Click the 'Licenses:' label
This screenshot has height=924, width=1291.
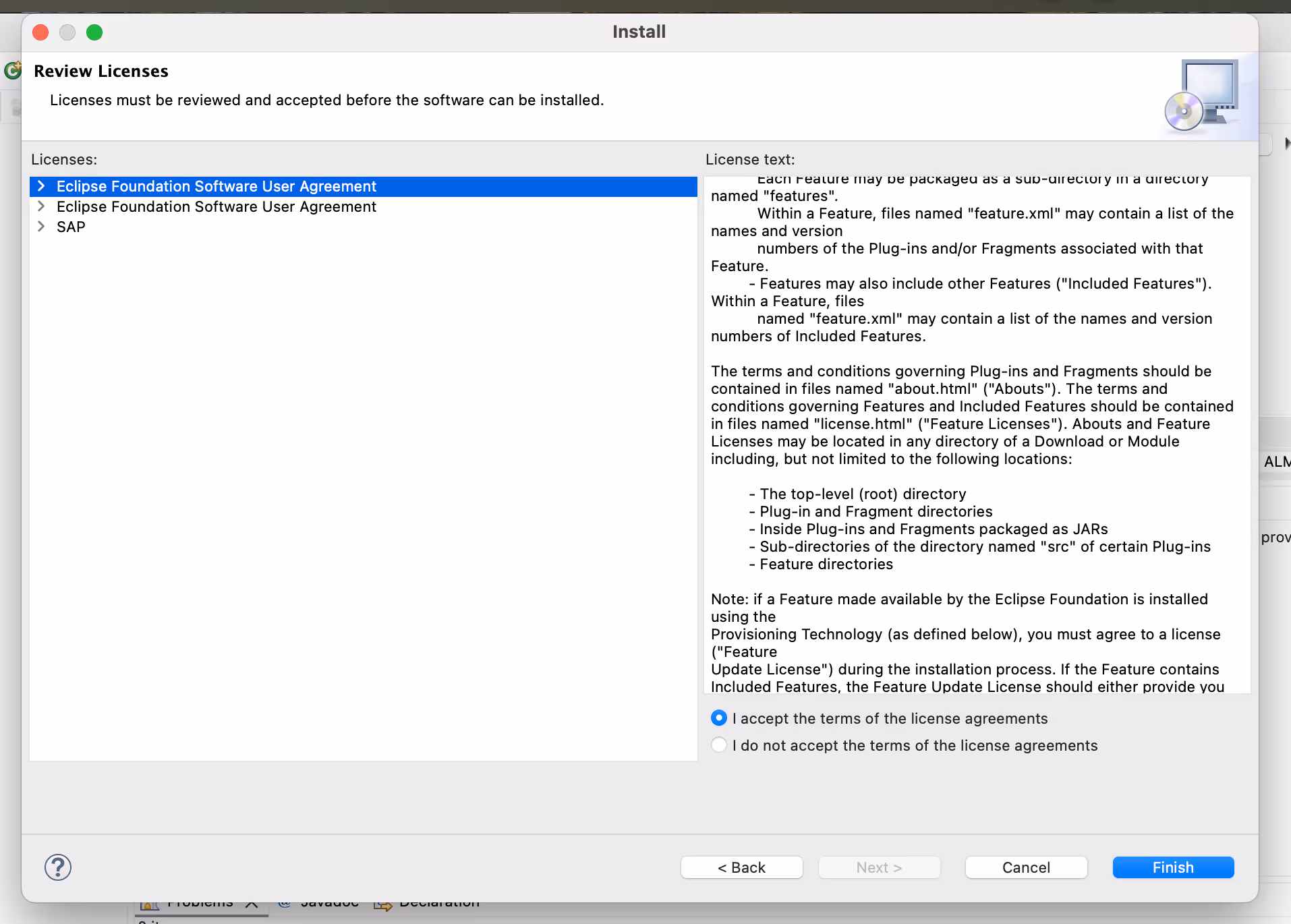pyautogui.click(x=64, y=159)
